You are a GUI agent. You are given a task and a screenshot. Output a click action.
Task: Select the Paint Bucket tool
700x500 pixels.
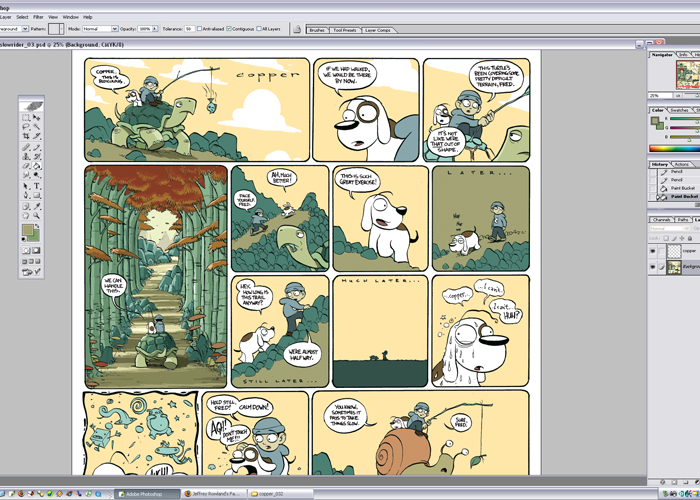click(x=37, y=166)
